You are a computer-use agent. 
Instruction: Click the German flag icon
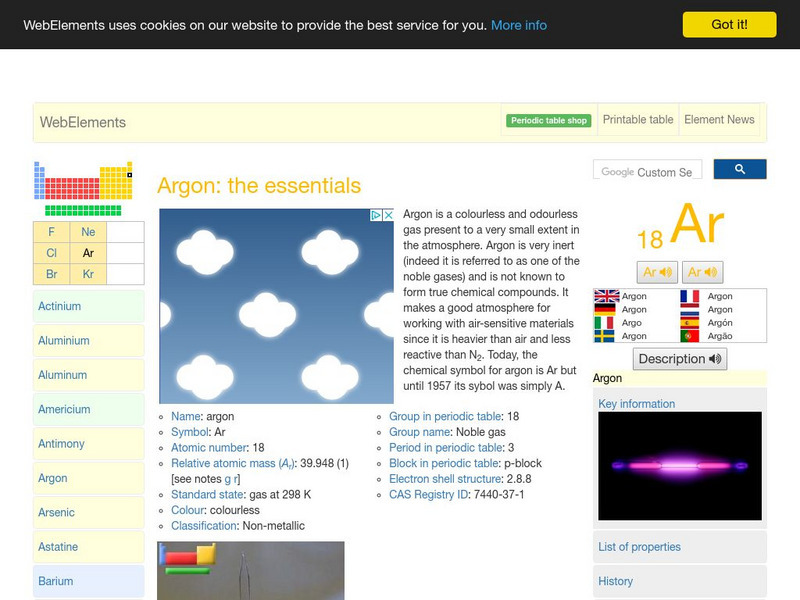tap(605, 309)
